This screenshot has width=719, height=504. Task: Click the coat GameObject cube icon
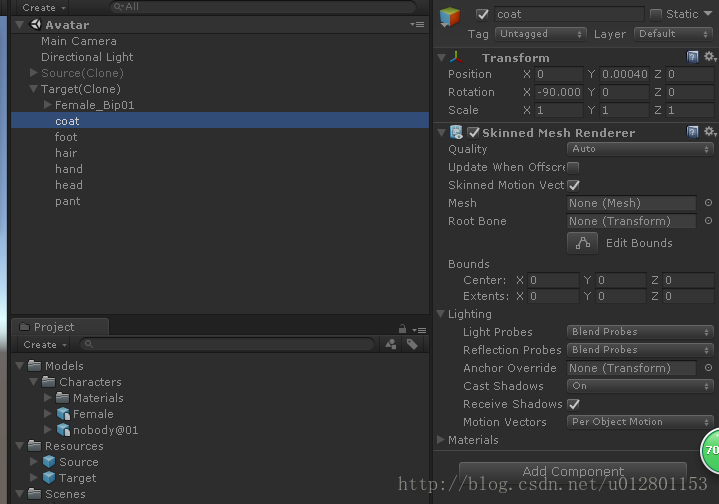pyautogui.click(x=449, y=17)
